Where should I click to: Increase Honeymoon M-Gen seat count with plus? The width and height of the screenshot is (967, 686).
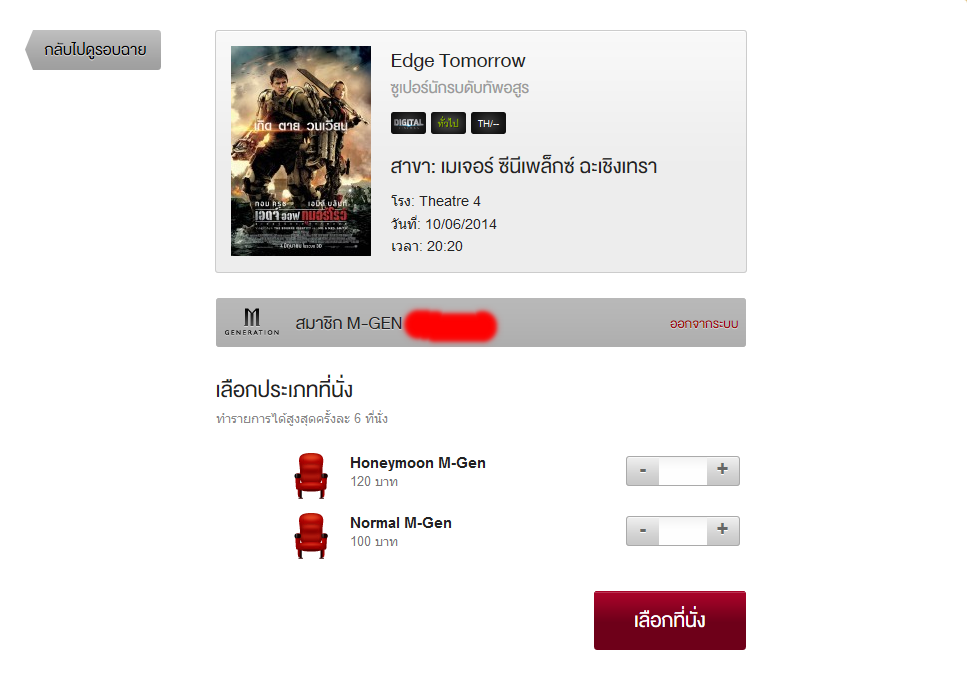723,471
